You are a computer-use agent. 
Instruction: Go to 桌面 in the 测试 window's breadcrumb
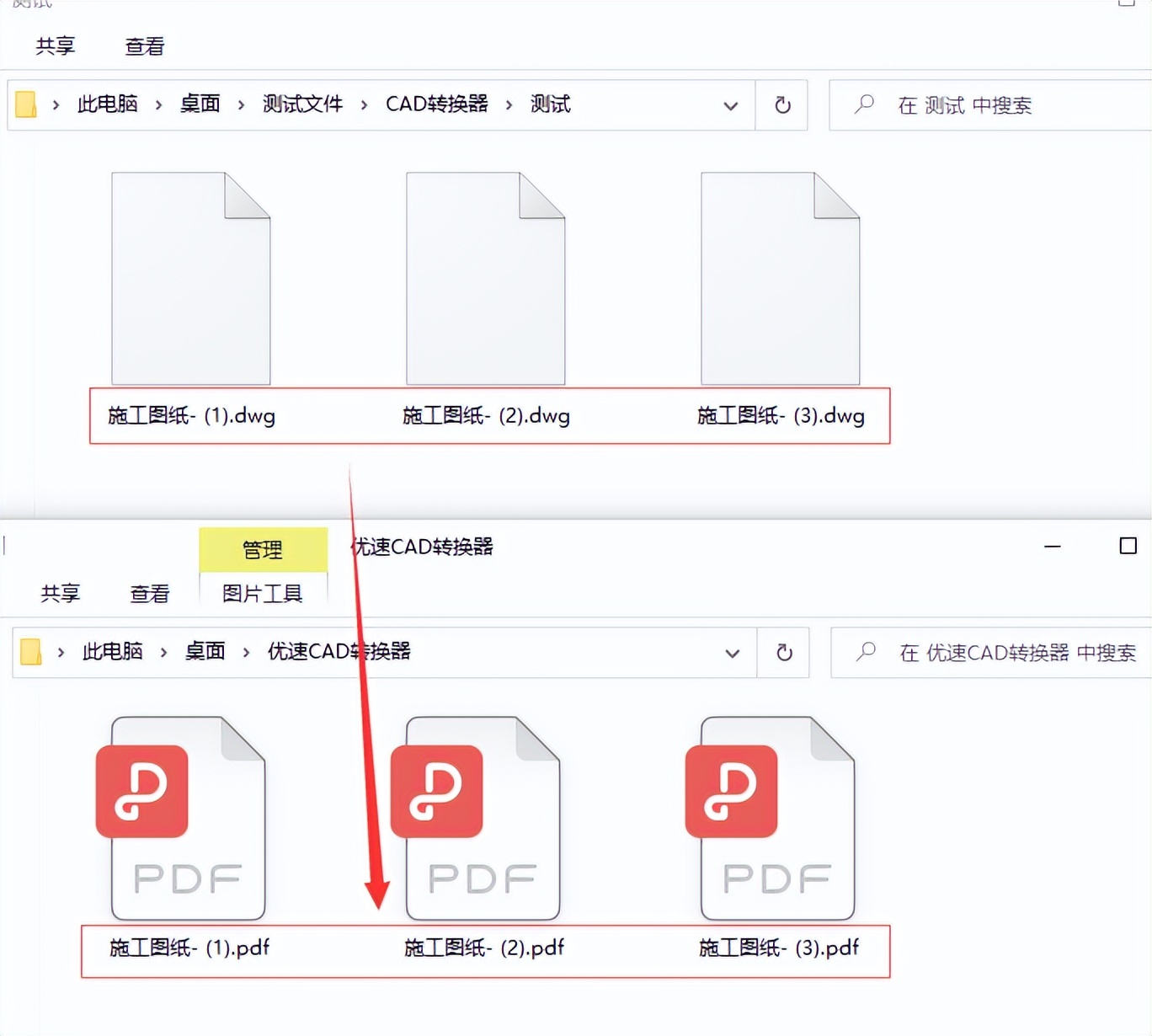pyautogui.click(x=200, y=104)
